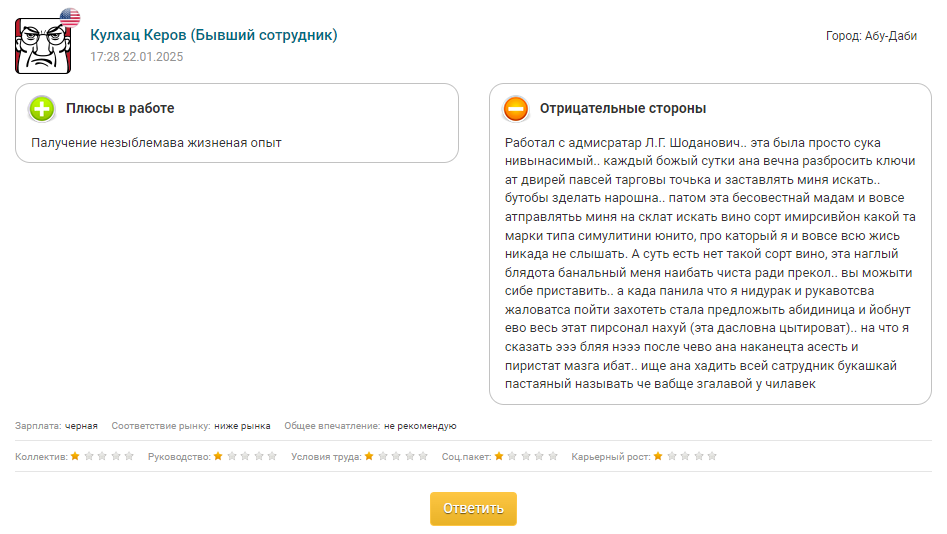947x534 pixels.
Task: Click the Отрицательные стороны heading
Action: click(623, 108)
